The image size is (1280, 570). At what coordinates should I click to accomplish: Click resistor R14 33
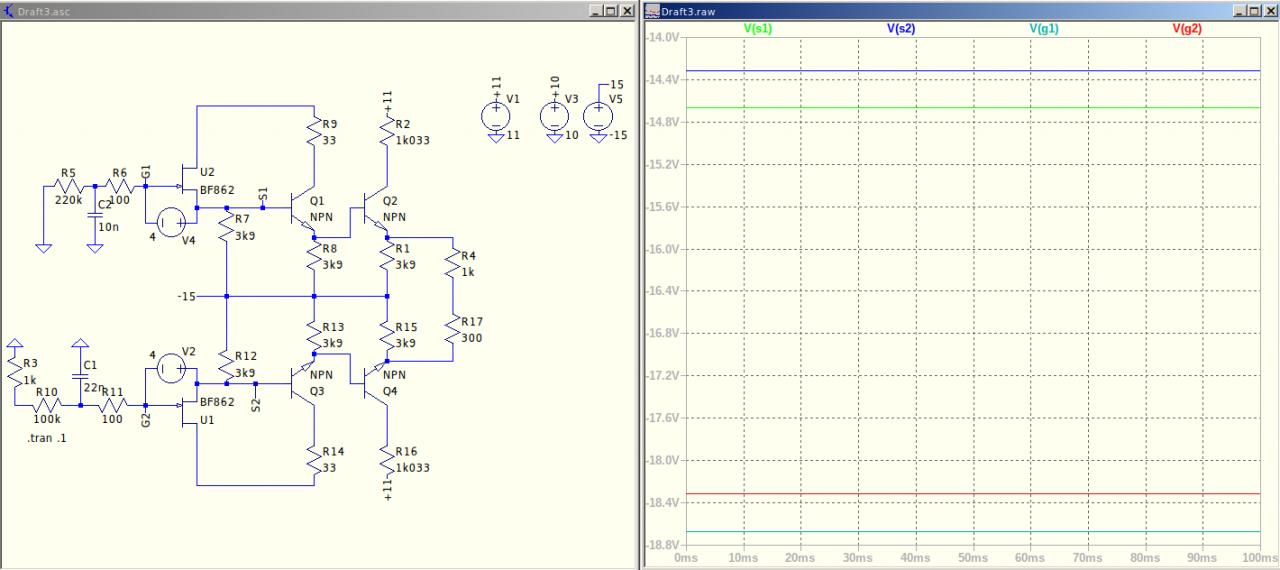[315, 459]
